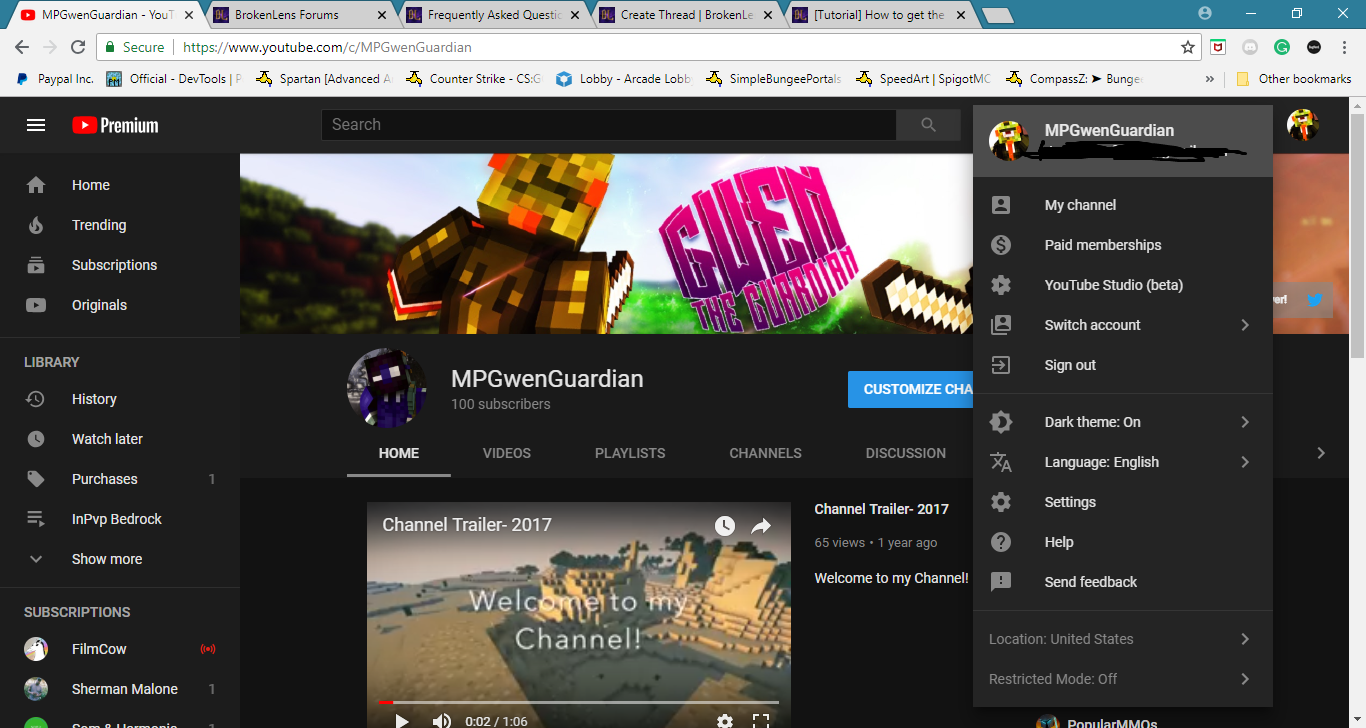
Task: Open the InPvp Bedrock playlist
Action: pos(120,519)
